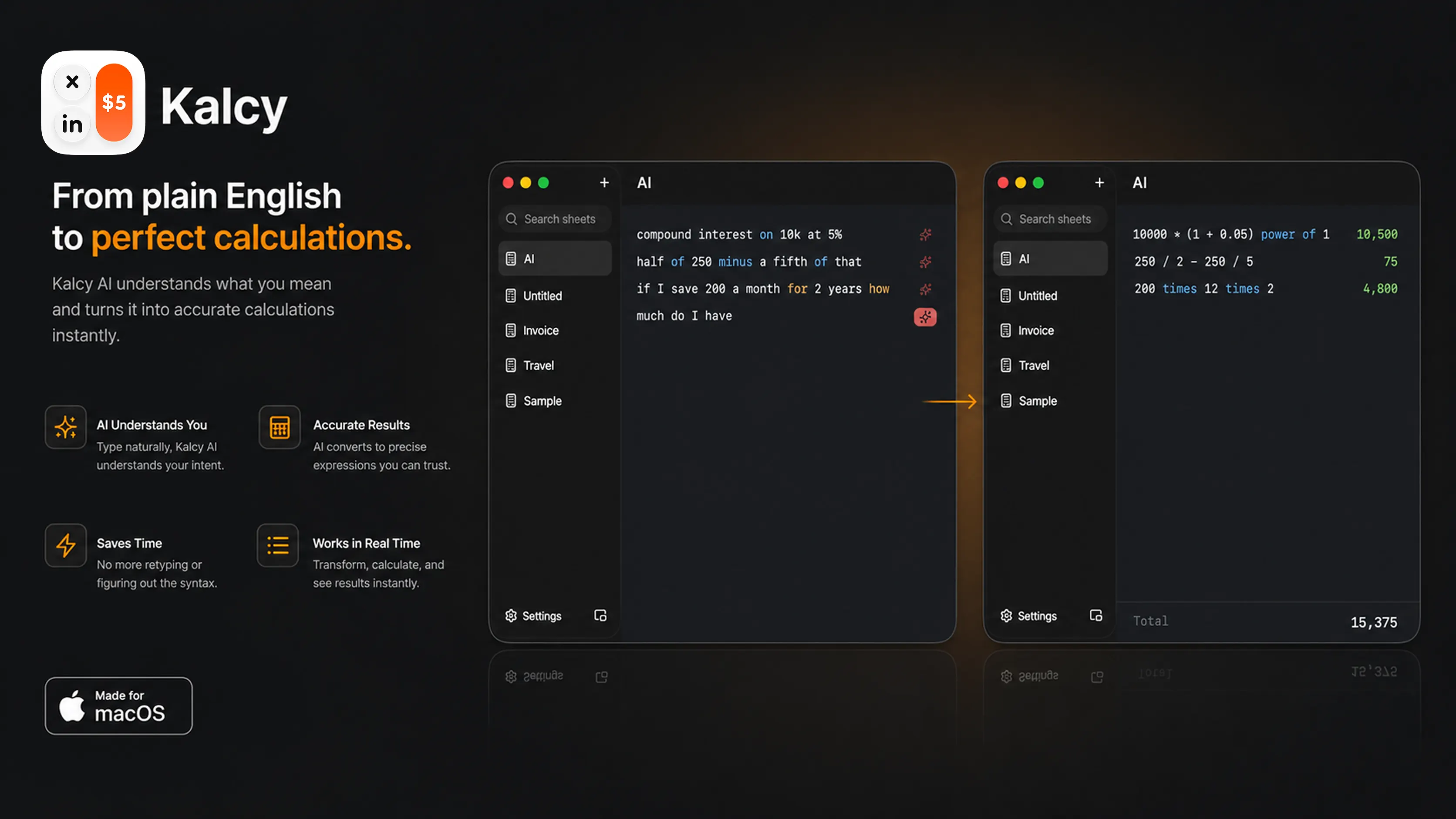Click the AI title in left window header
This screenshot has height=819, width=1456.
coord(644,182)
